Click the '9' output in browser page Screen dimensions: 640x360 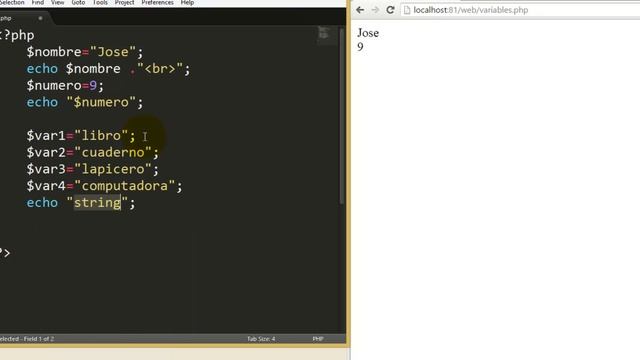(360, 47)
